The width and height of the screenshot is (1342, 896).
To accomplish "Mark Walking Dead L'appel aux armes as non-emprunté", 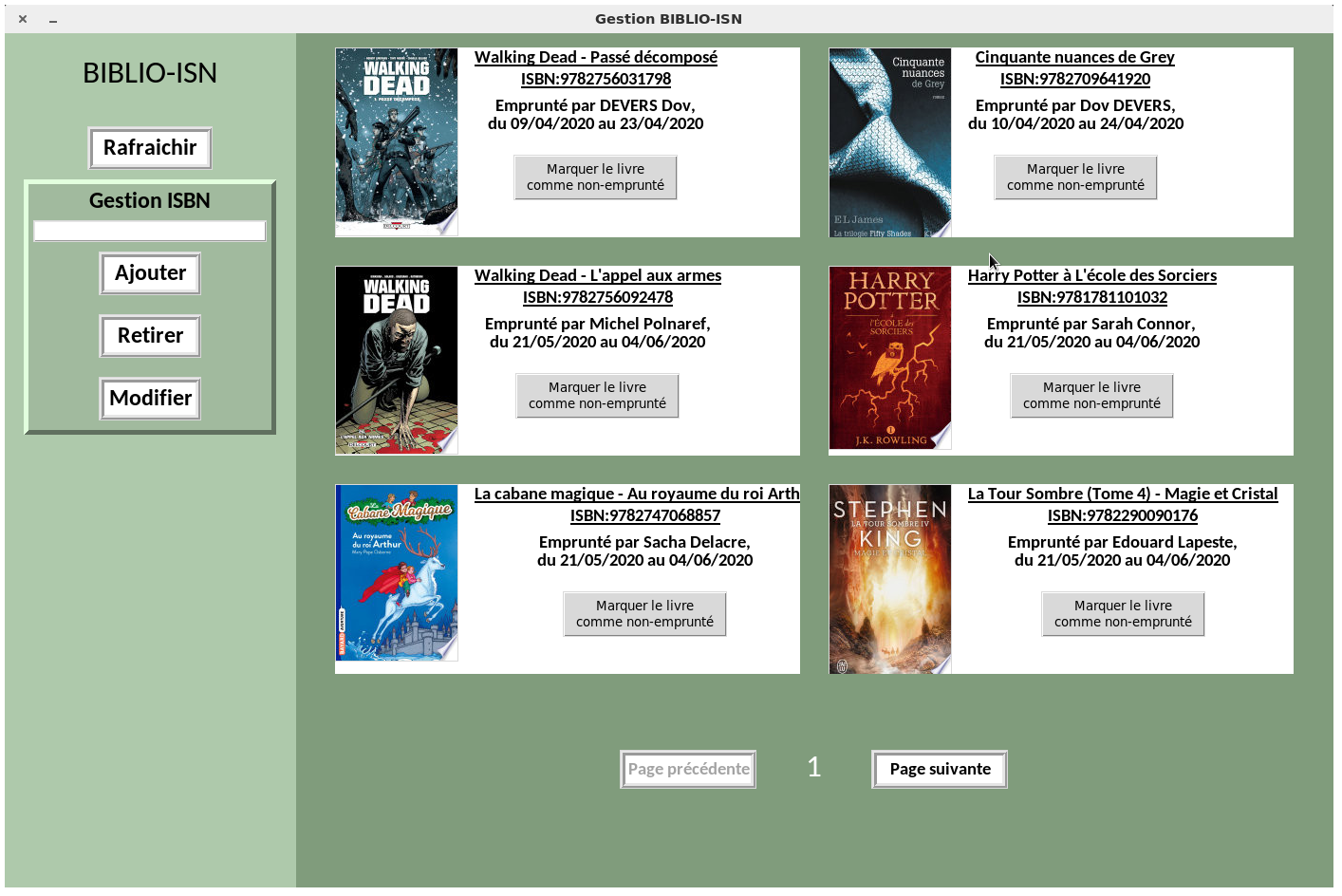I will click(597, 396).
